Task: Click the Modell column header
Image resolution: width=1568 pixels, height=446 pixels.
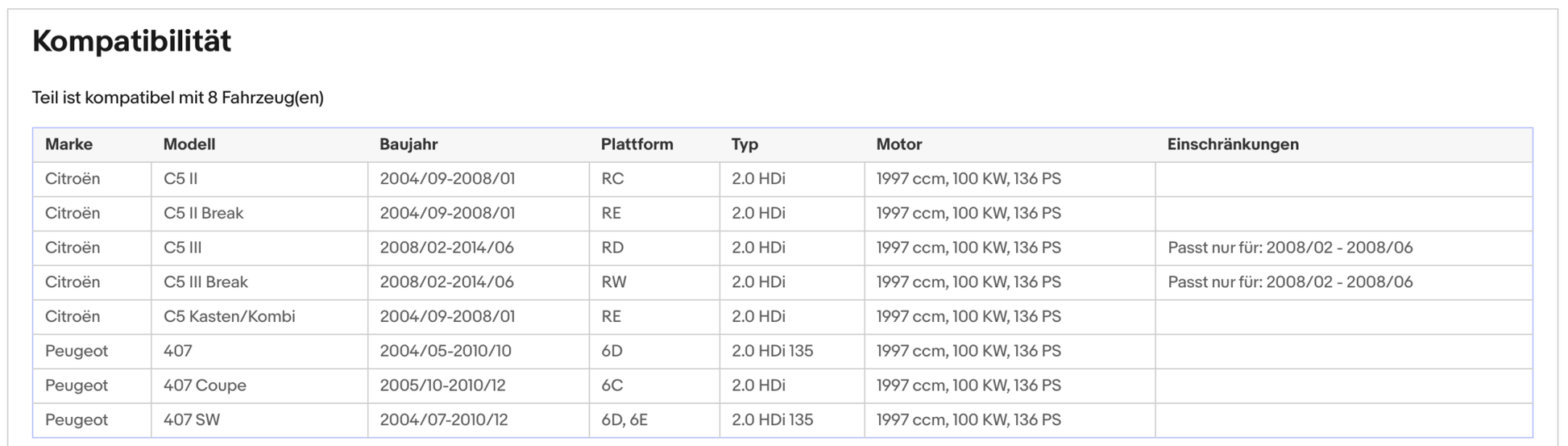Action: pyautogui.click(x=189, y=144)
